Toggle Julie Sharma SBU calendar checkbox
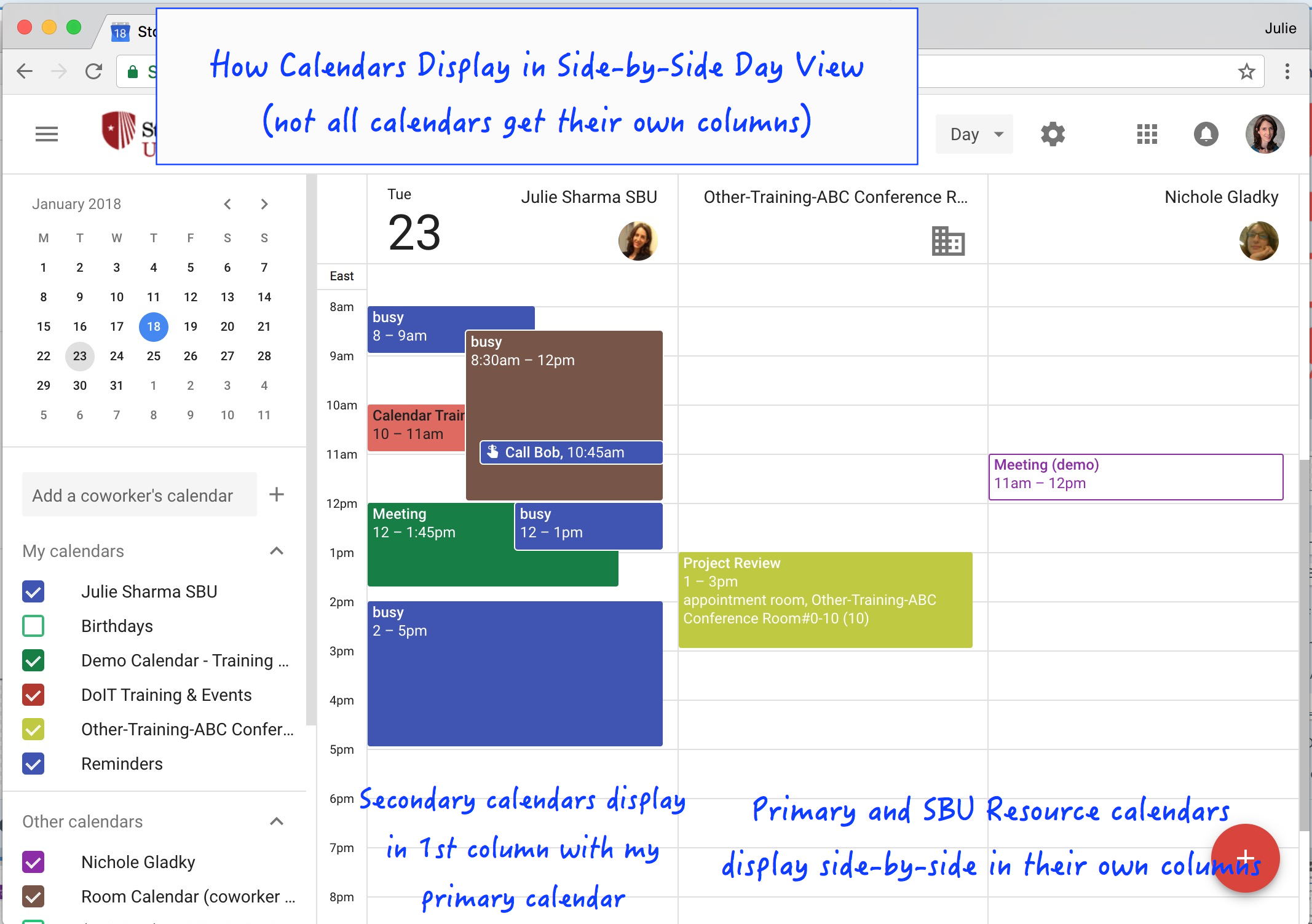Viewport: 1312px width, 924px height. pyautogui.click(x=33, y=591)
